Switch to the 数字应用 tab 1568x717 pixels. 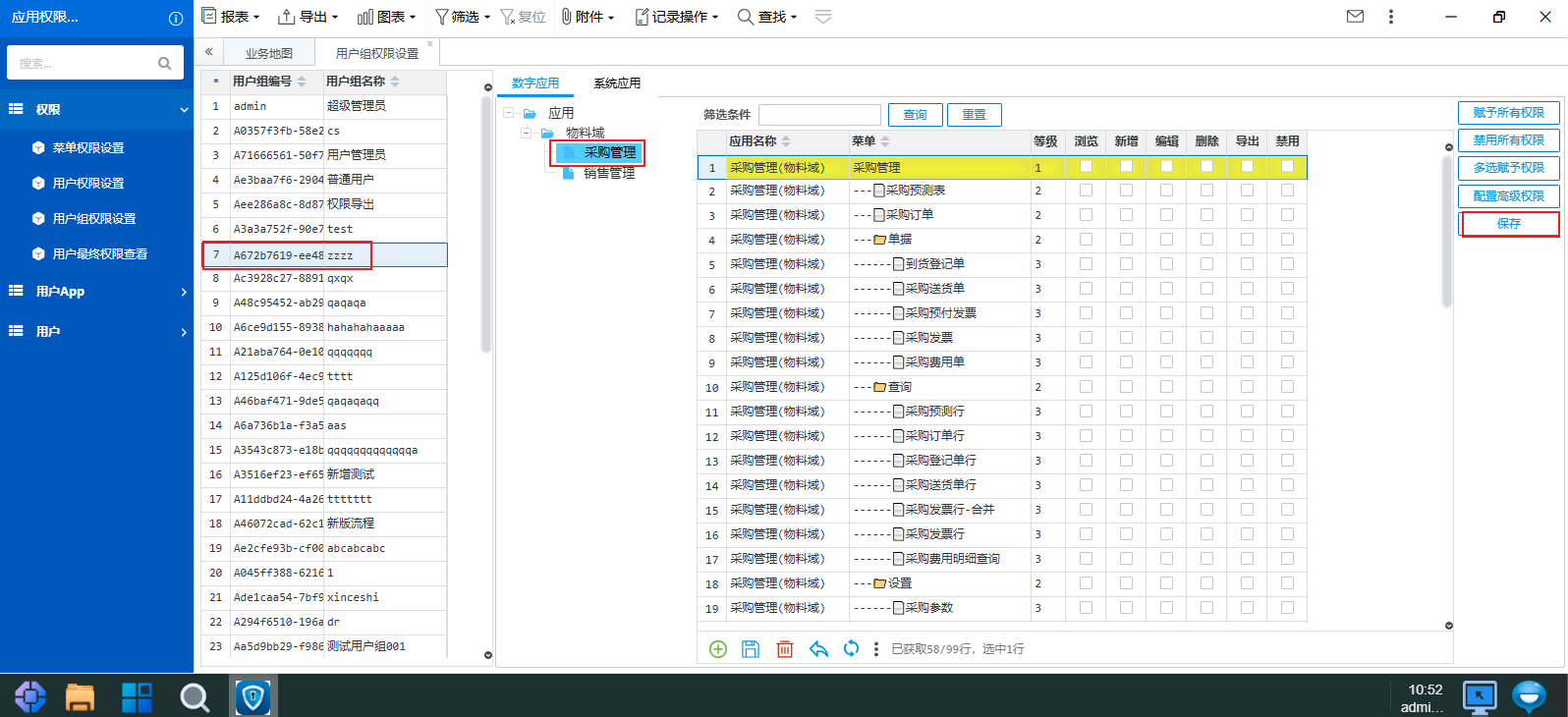point(535,83)
